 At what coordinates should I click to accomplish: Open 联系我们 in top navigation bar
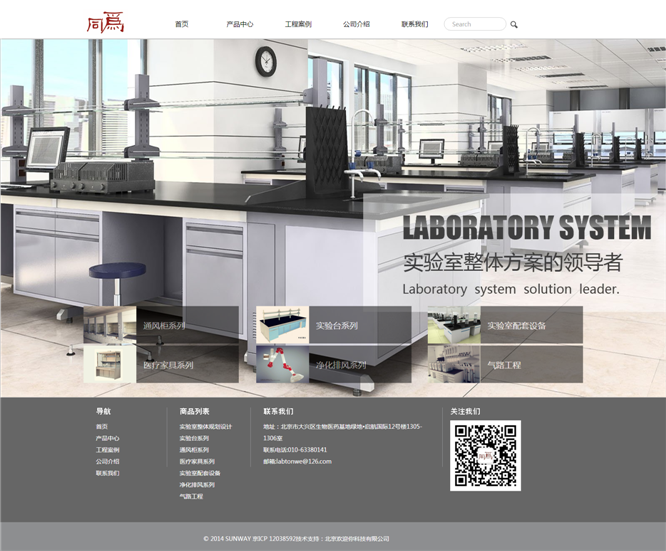(x=415, y=24)
